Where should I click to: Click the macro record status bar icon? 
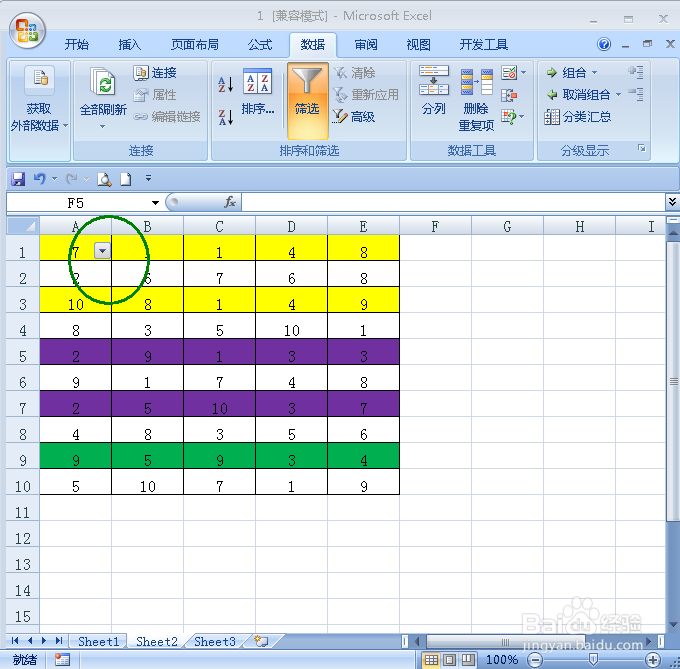(62, 659)
